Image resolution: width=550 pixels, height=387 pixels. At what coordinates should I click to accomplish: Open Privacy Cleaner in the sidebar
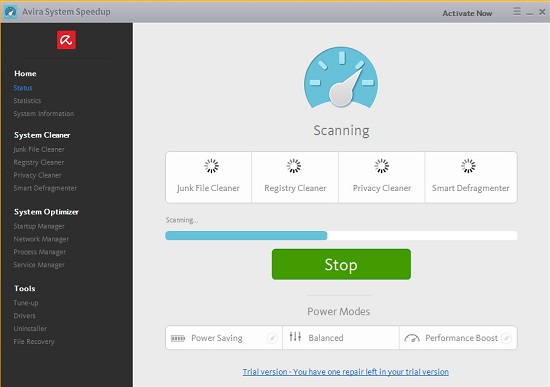(38, 175)
